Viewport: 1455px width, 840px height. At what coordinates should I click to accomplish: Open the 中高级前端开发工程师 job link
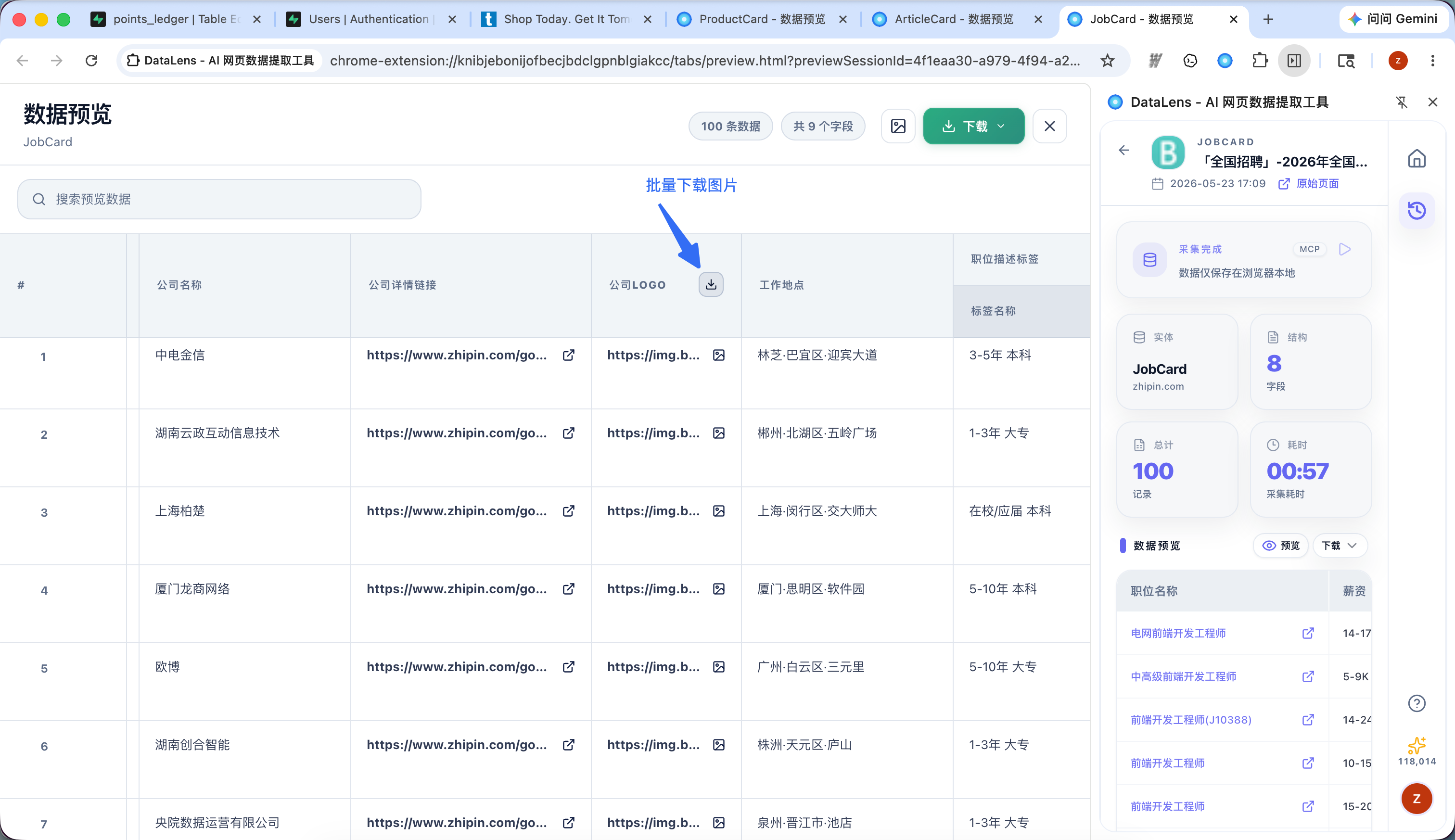1183,677
